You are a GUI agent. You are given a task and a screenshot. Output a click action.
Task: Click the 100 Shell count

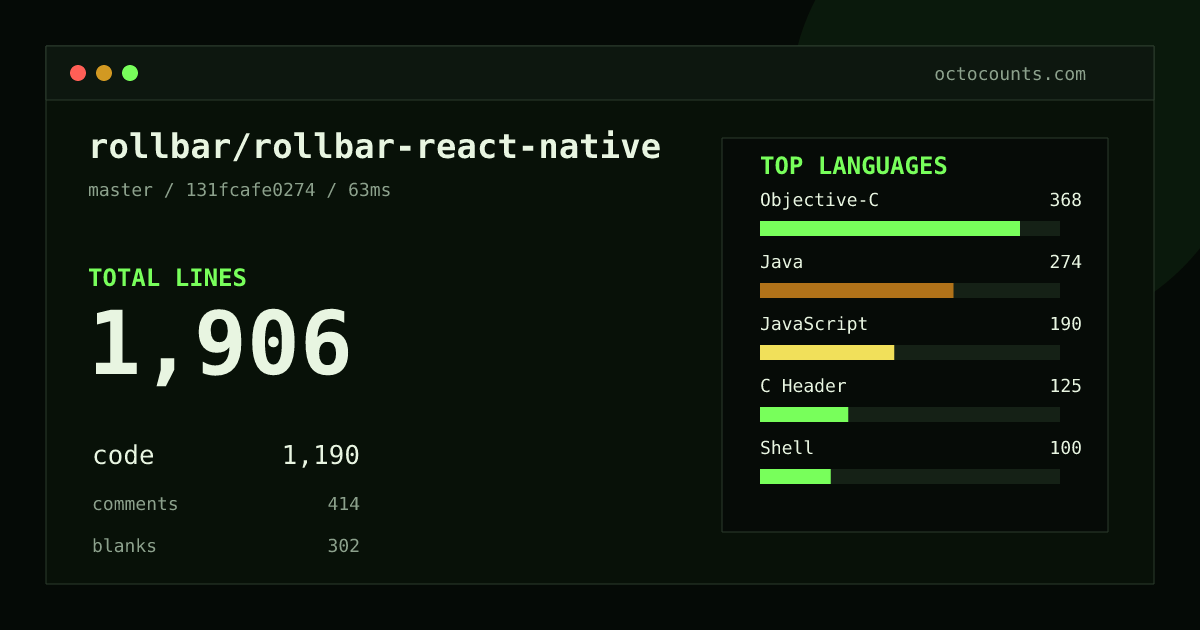1065,448
